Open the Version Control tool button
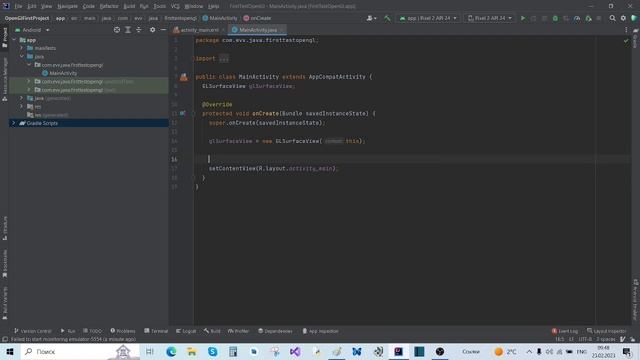The image size is (640, 360). point(32,331)
